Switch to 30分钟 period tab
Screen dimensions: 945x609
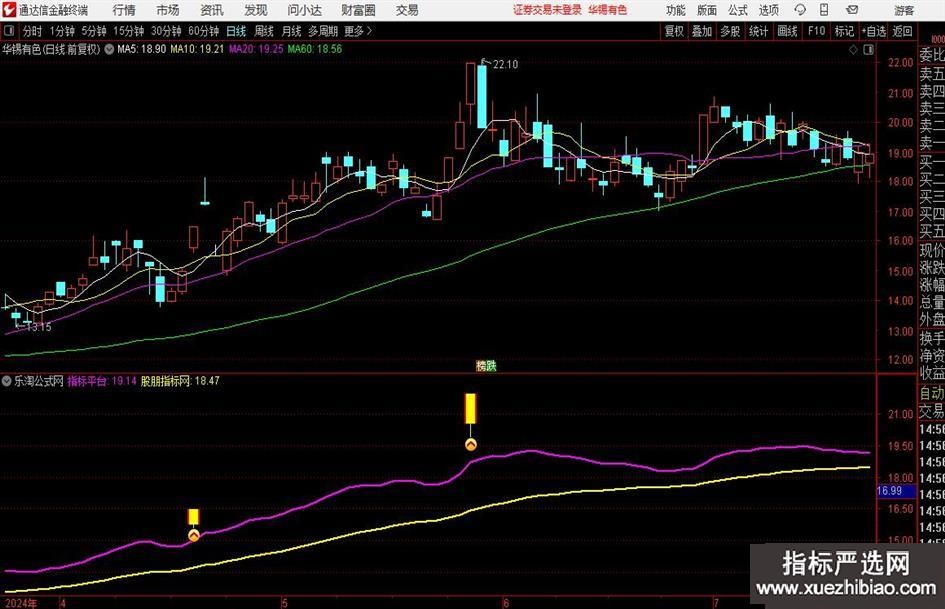pos(166,31)
